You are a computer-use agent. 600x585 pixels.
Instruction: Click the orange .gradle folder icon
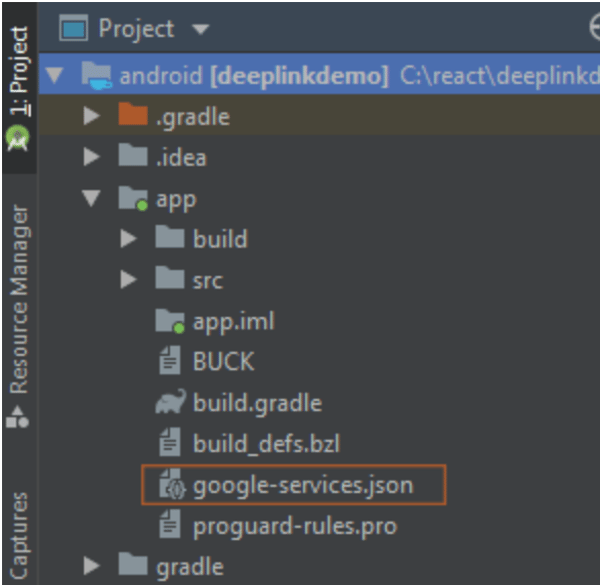(133, 116)
